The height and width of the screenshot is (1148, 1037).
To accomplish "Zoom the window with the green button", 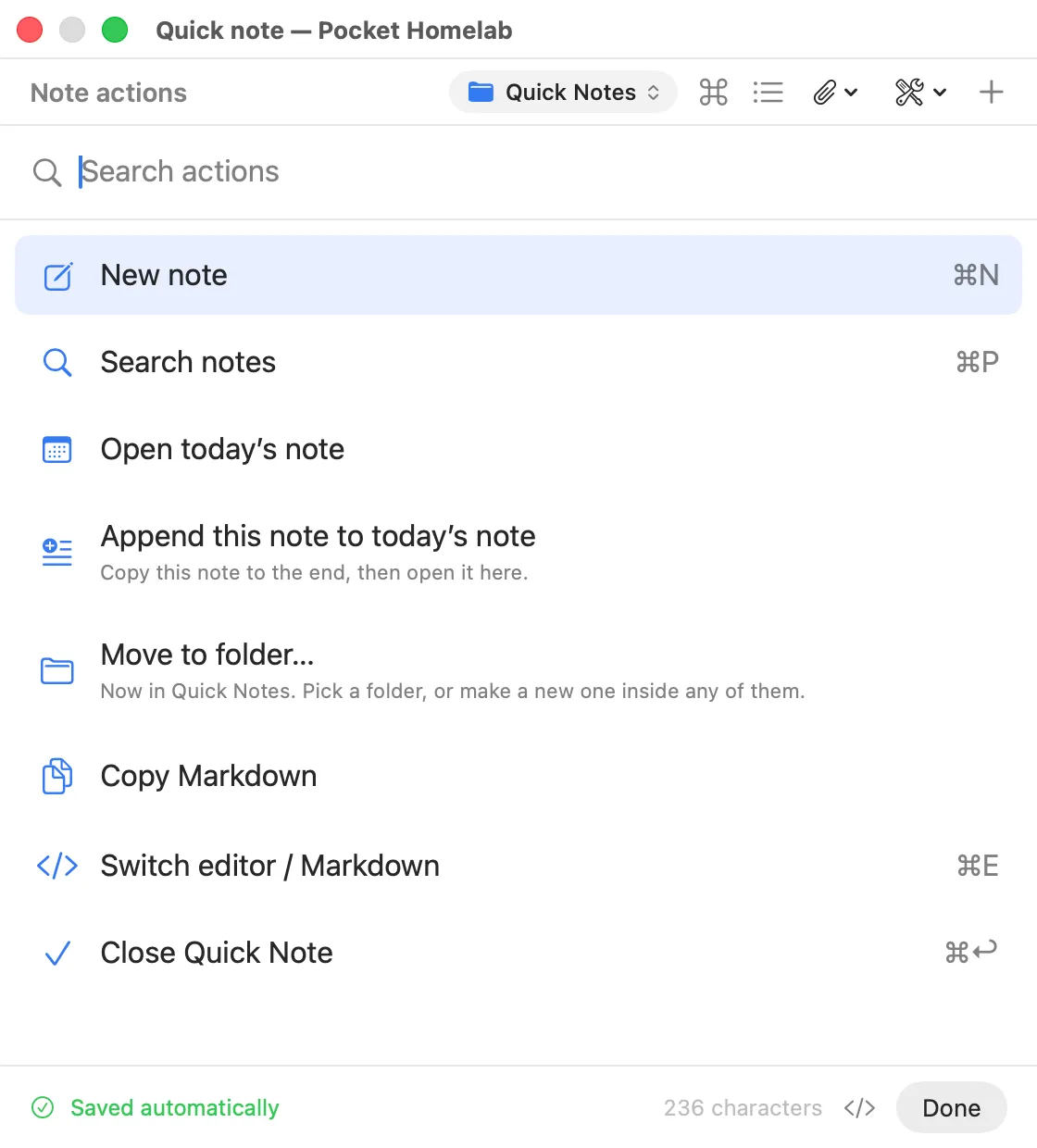I will [x=115, y=30].
